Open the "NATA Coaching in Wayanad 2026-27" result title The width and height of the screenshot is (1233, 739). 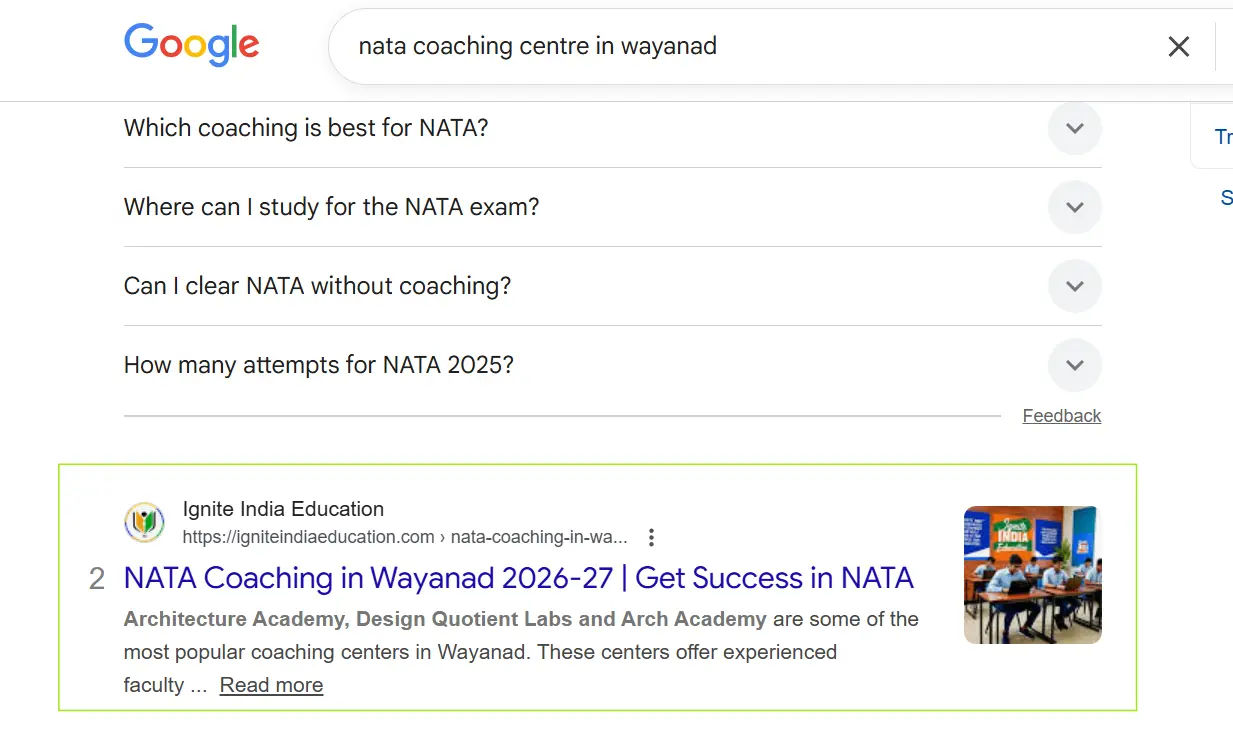pyautogui.click(x=518, y=578)
